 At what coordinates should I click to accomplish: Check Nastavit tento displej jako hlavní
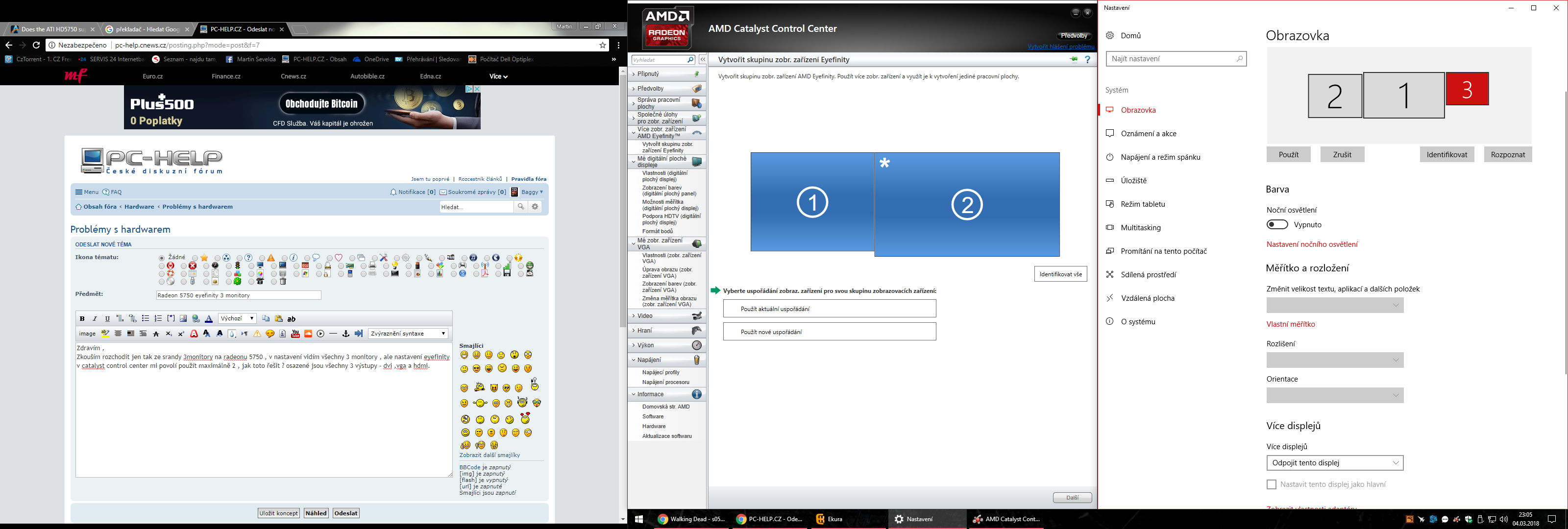point(1272,484)
